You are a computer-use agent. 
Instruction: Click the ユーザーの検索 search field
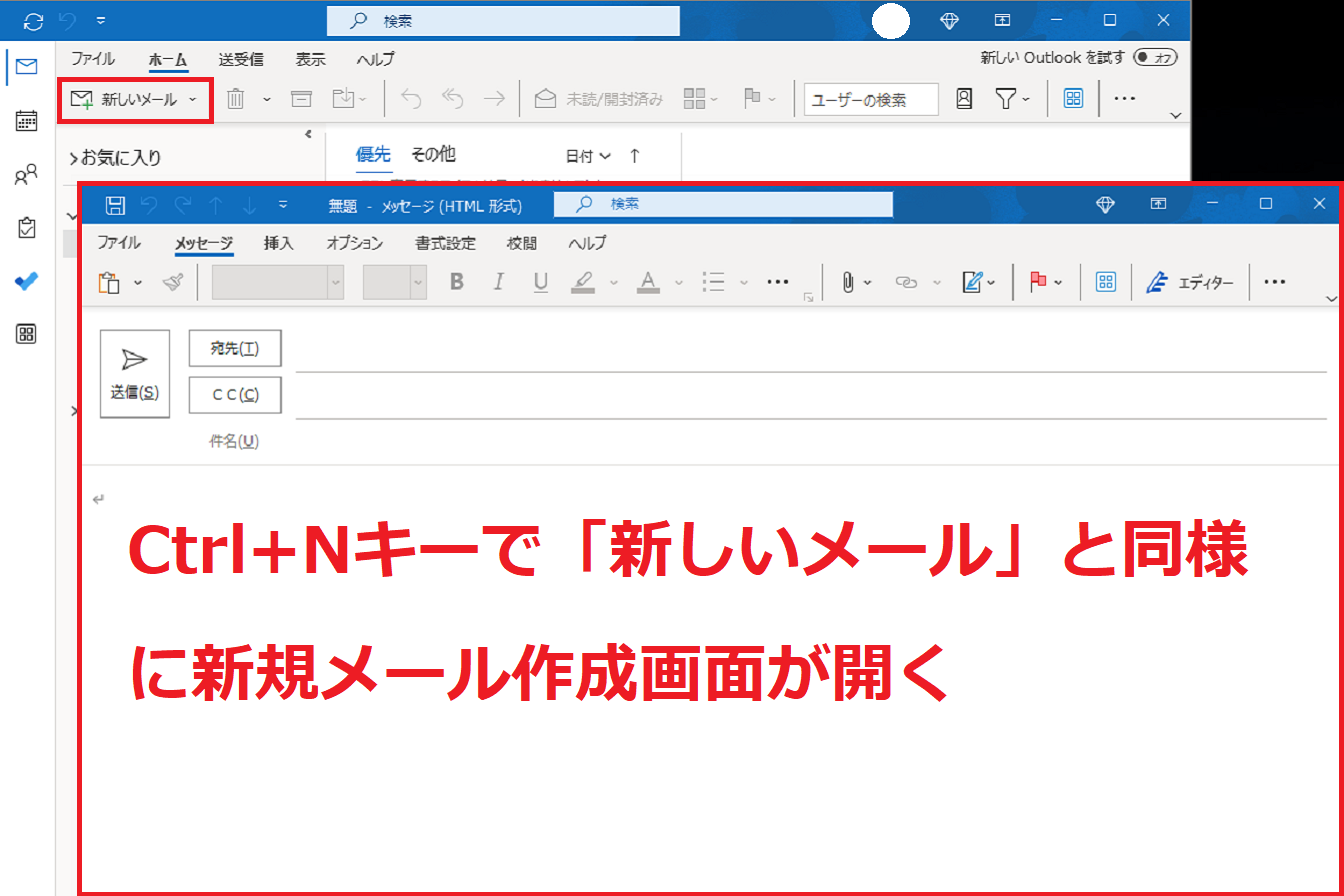click(x=871, y=99)
